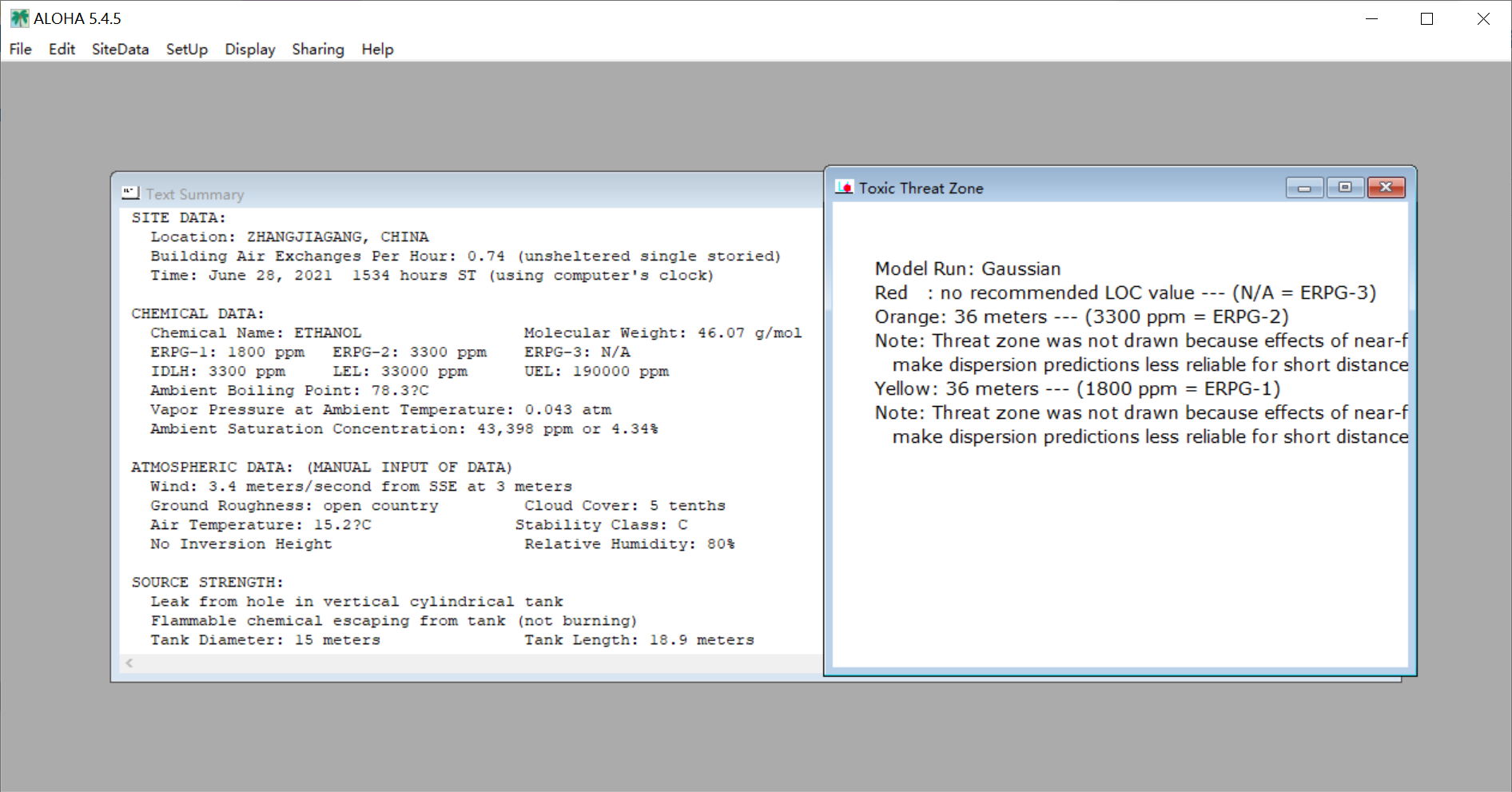1512x792 pixels.
Task: Click the 'CHEMICAL DATA:' heading
Action: [198, 313]
